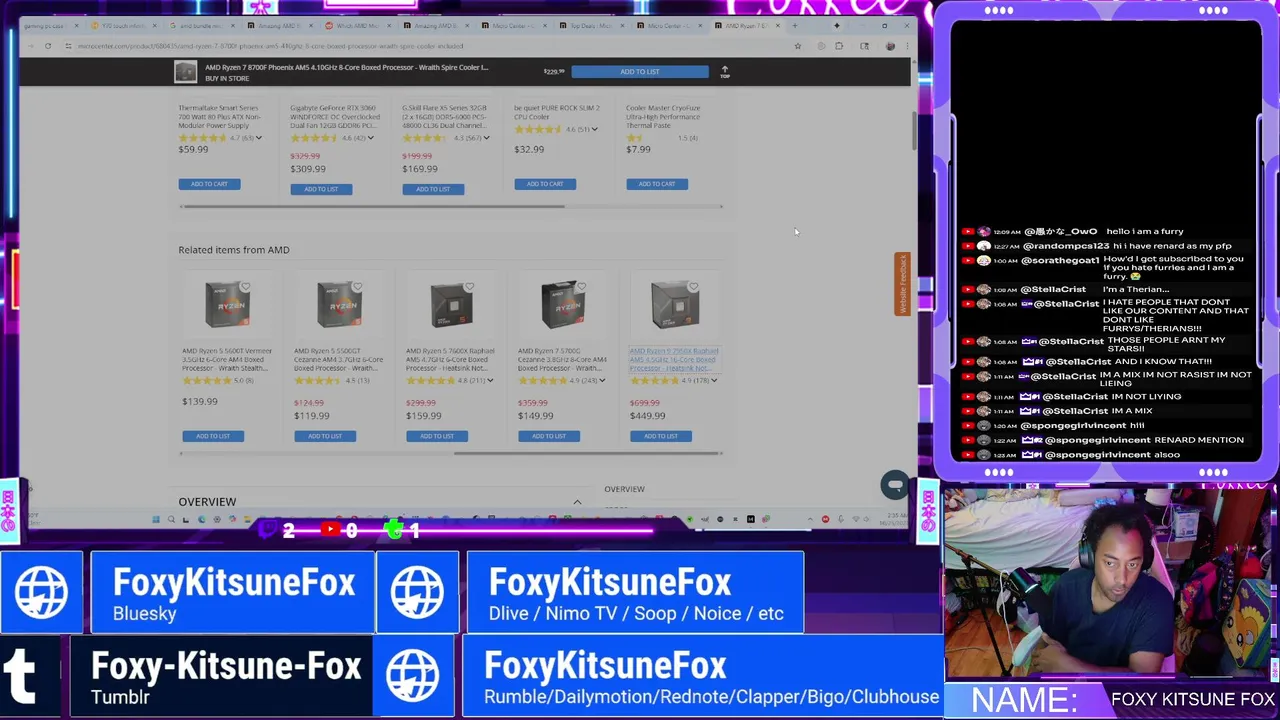The width and height of the screenshot is (1280, 720).
Task: Expand rating dropdown for Ryzen 5 7600X
Action: pos(490,381)
